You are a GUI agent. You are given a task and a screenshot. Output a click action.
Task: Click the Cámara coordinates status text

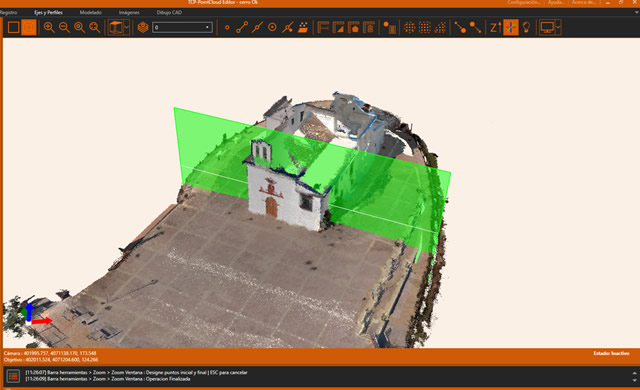tap(50, 353)
